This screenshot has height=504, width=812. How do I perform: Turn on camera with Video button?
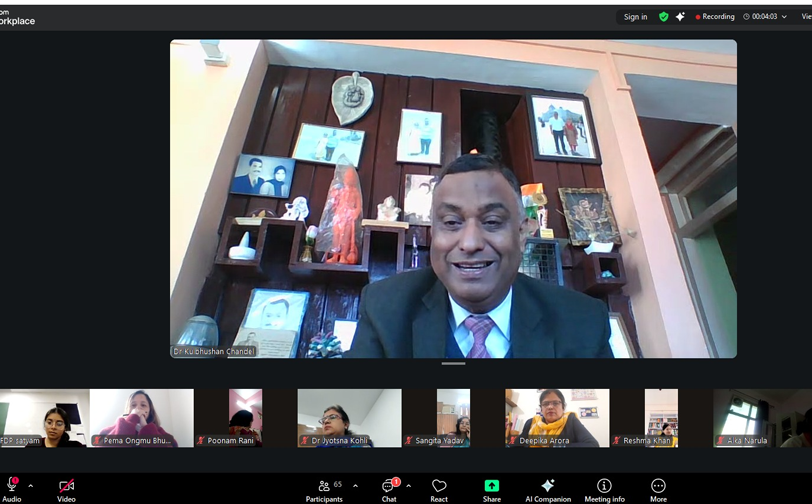click(66, 487)
